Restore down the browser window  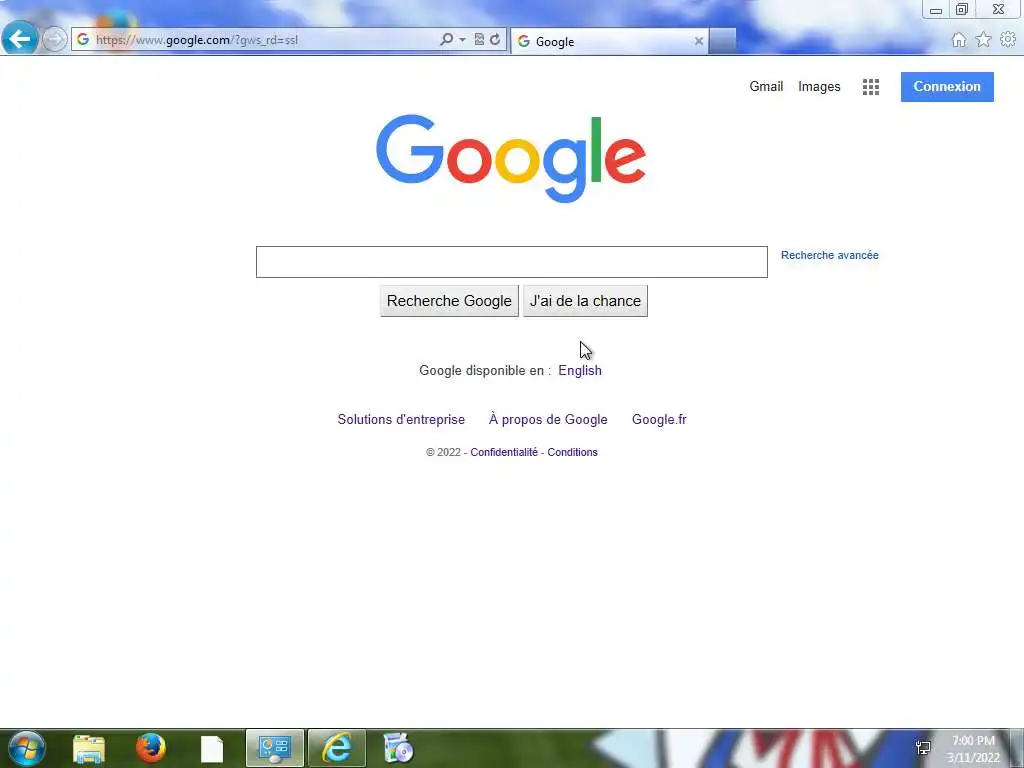click(x=961, y=10)
